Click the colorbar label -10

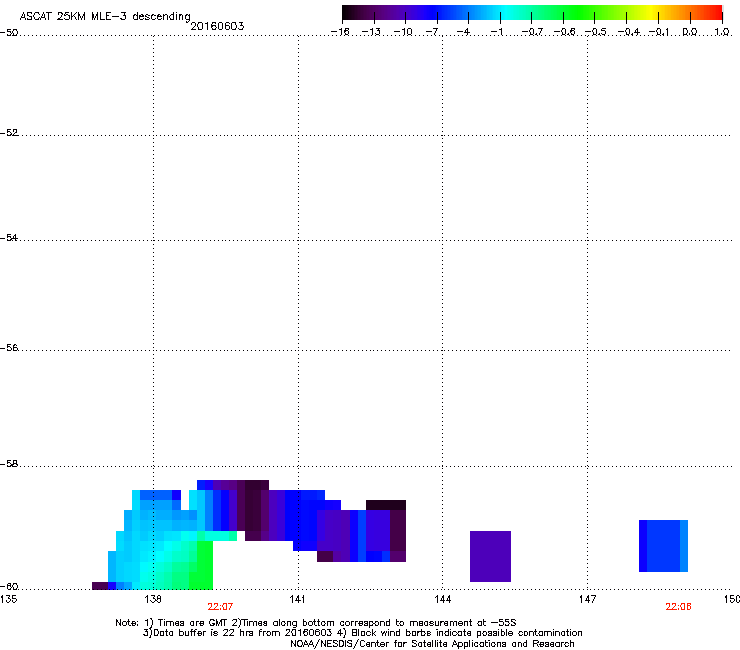point(403,32)
